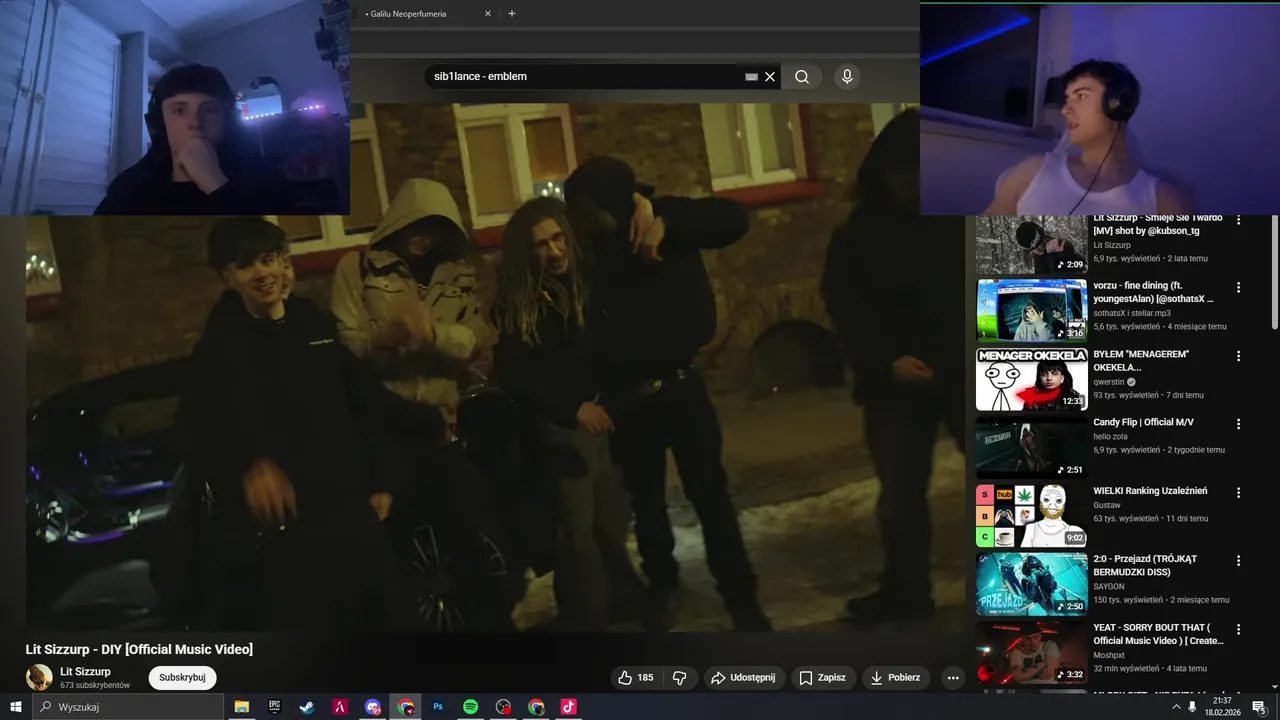
Task: Start voice search with the microphone icon
Action: [847, 77]
